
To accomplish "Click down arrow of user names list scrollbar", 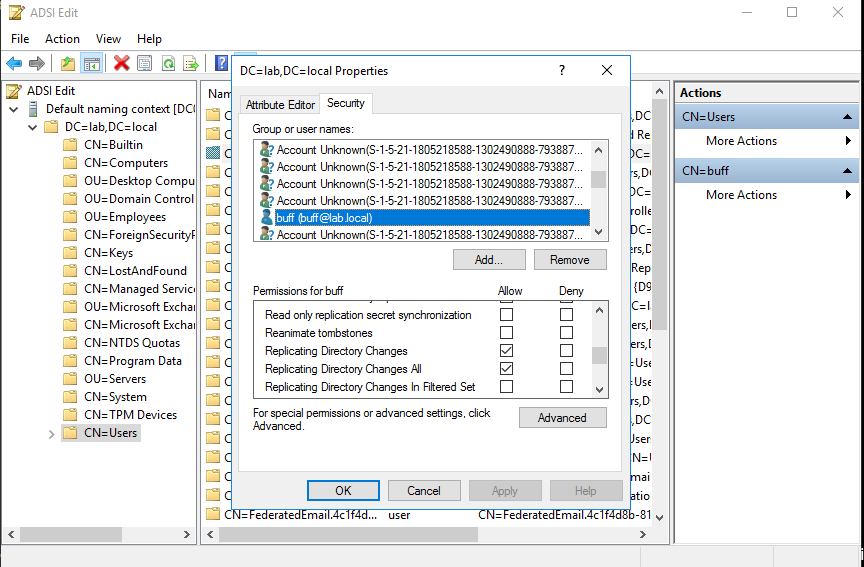I will coord(599,233).
